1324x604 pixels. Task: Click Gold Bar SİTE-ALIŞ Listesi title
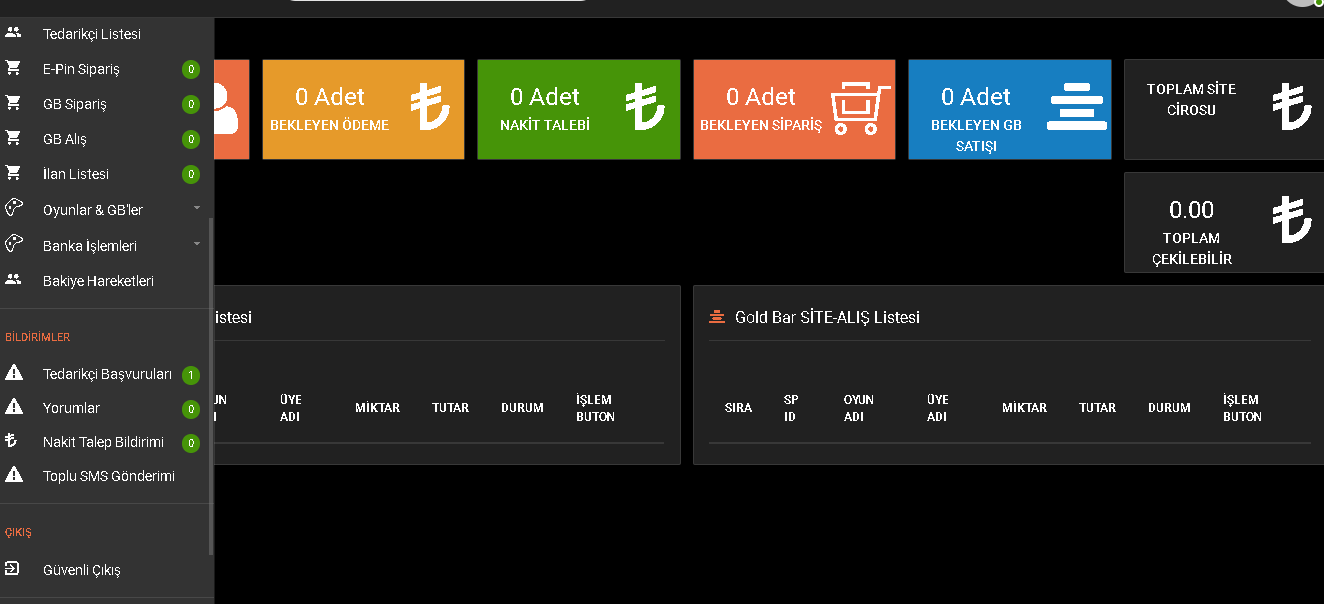tap(827, 317)
